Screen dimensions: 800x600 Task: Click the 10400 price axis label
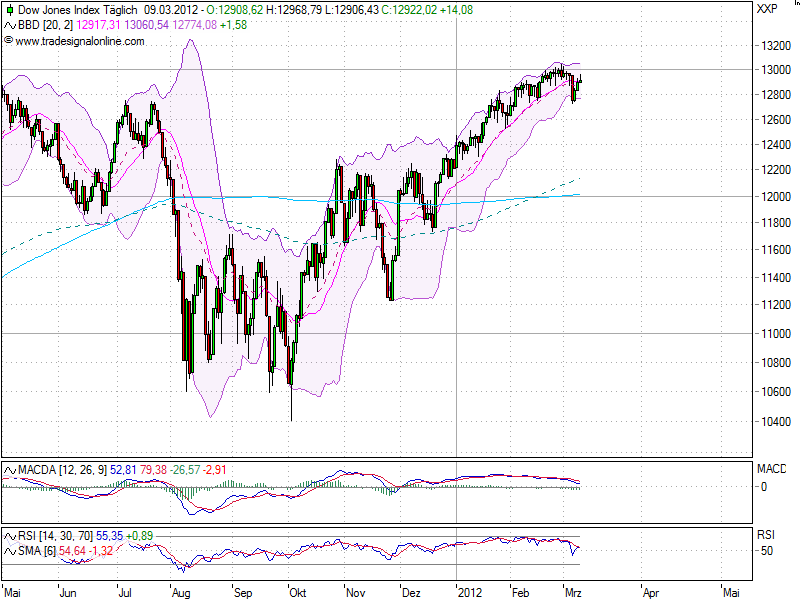point(776,422)
